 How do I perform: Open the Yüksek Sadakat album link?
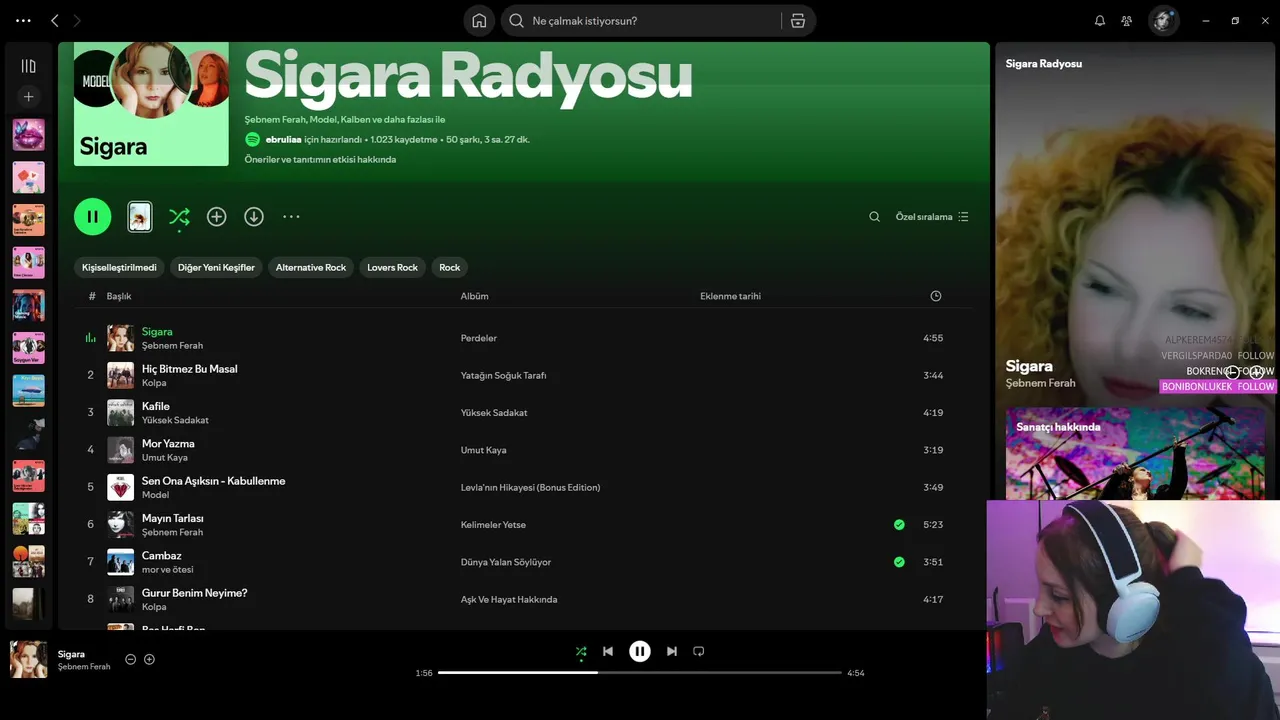[x=494, y=413]
